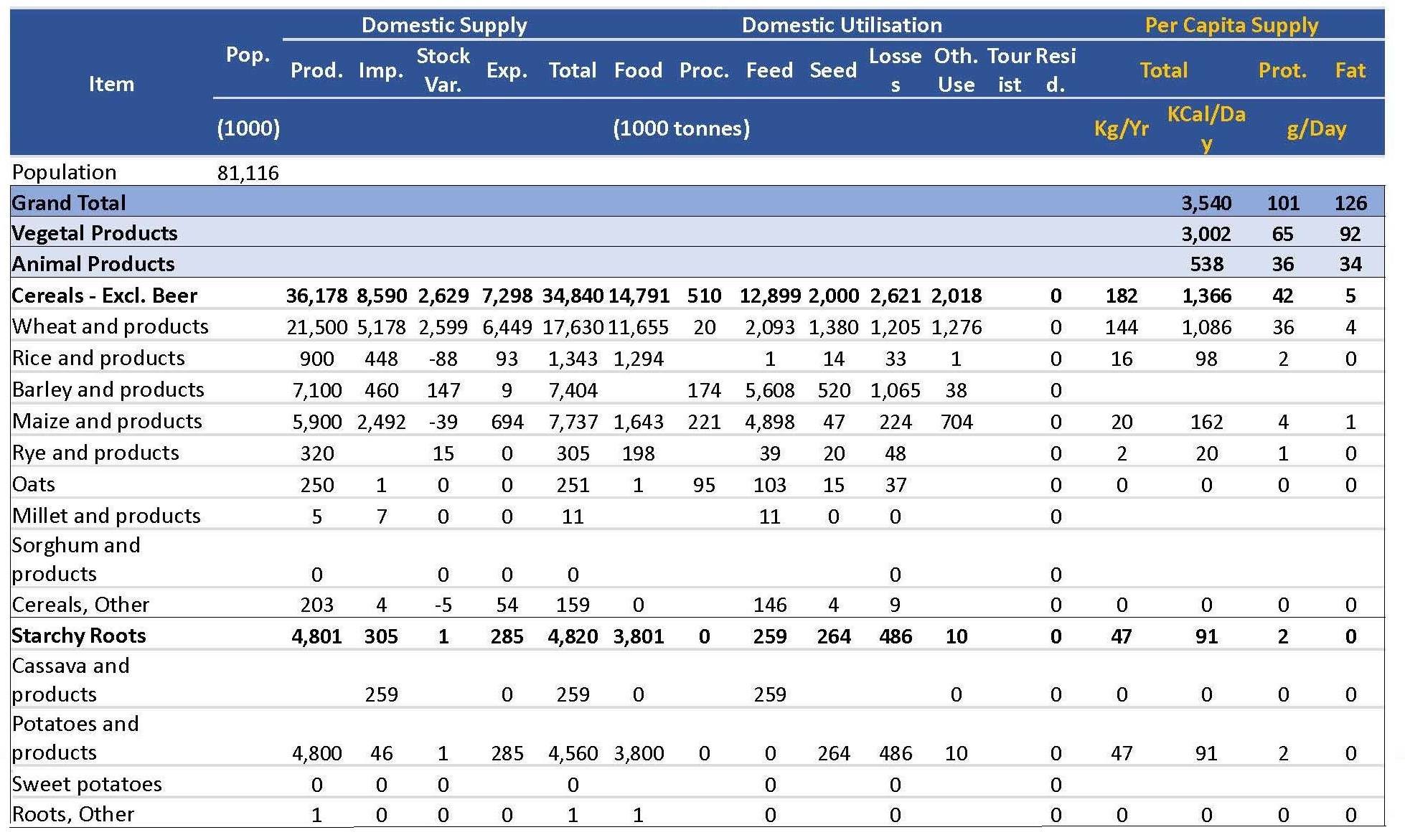Select the Potatoes and products label
The height and width of the screenshot is (840, 1405).
pos(75,738)
